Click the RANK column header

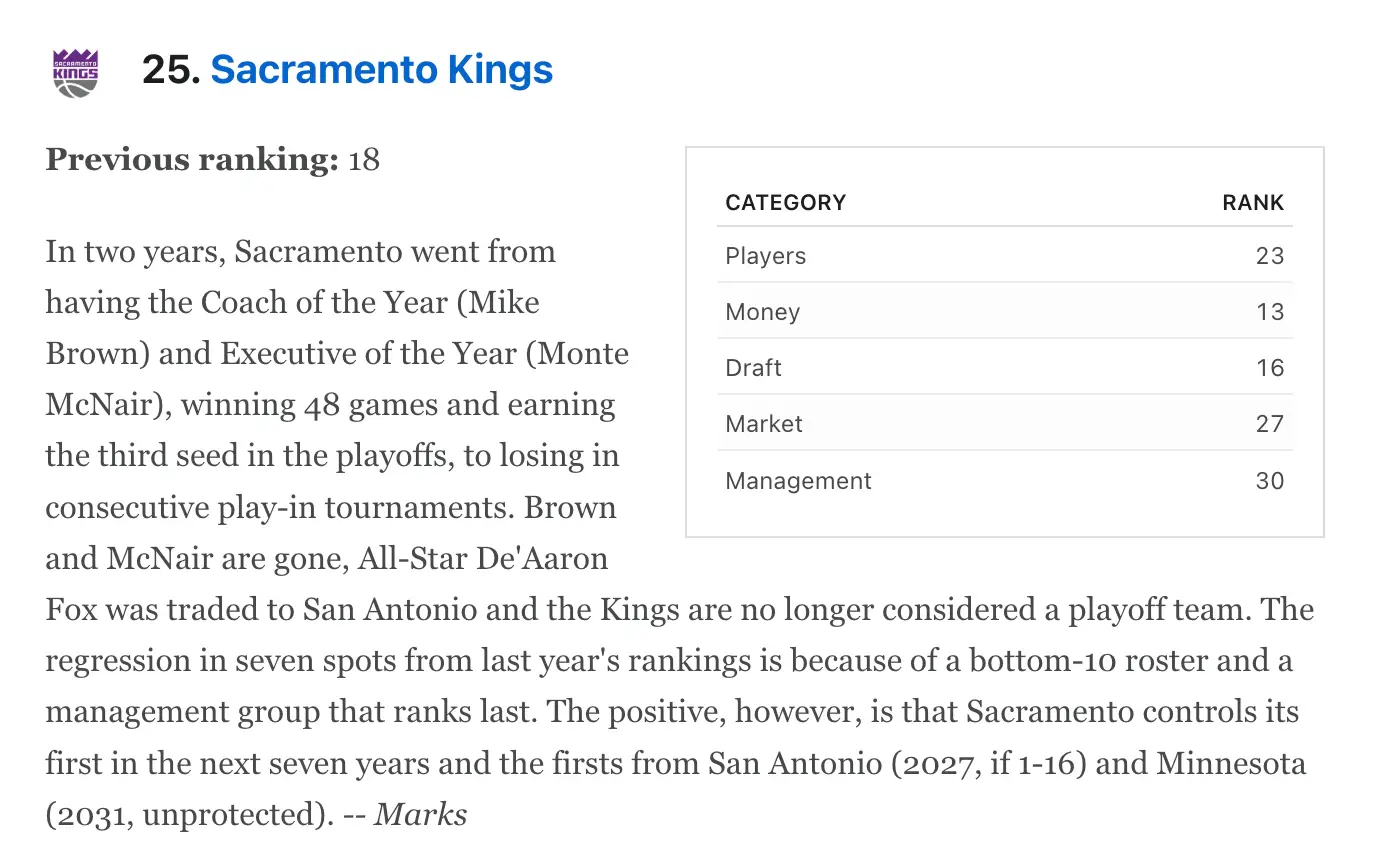(x=1253, y=203)
